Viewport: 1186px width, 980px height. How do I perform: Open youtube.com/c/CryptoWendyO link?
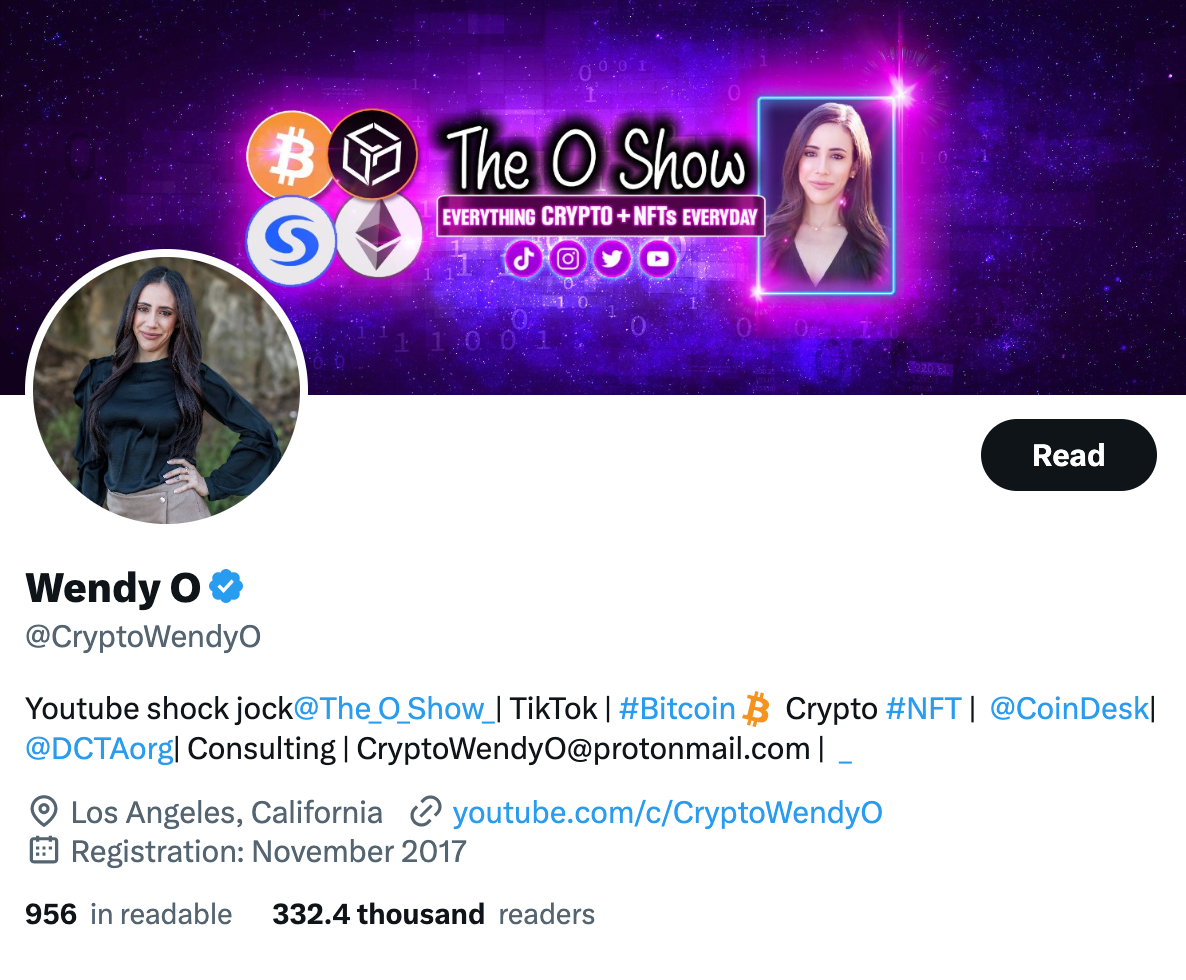pyautogui.click(x=667, y=812)
